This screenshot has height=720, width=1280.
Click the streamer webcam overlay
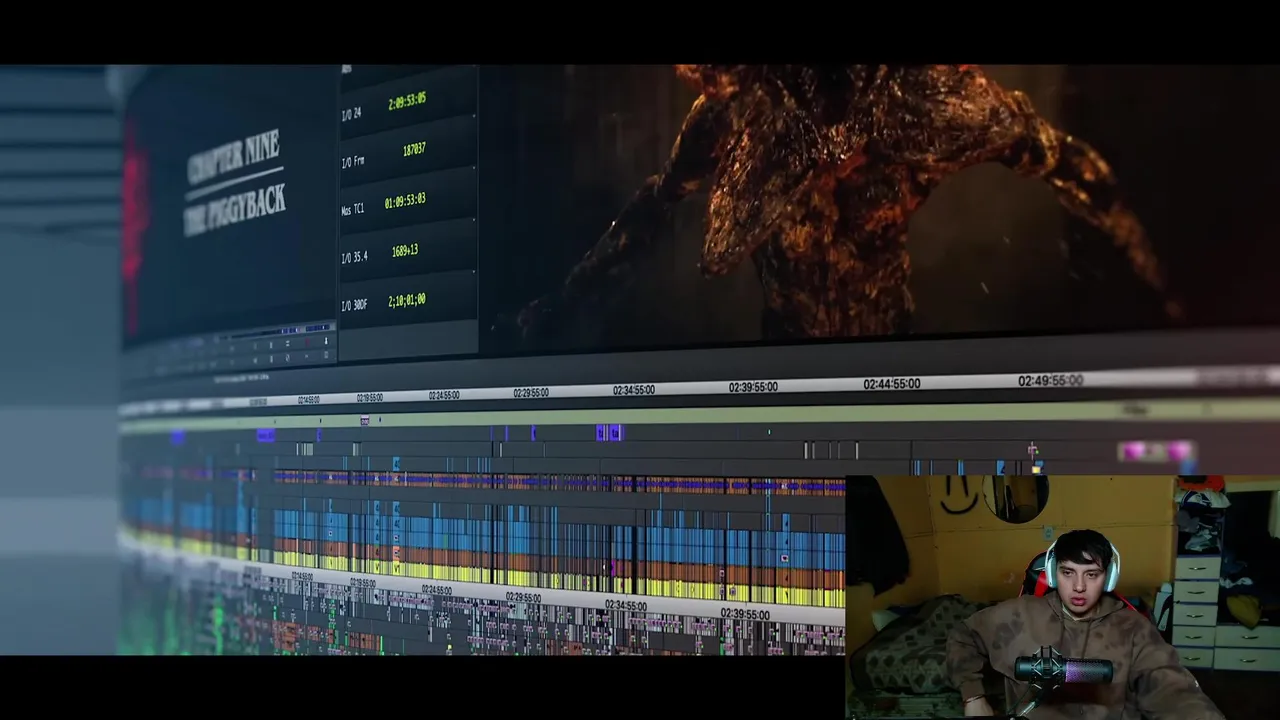tap(1062, 598)
